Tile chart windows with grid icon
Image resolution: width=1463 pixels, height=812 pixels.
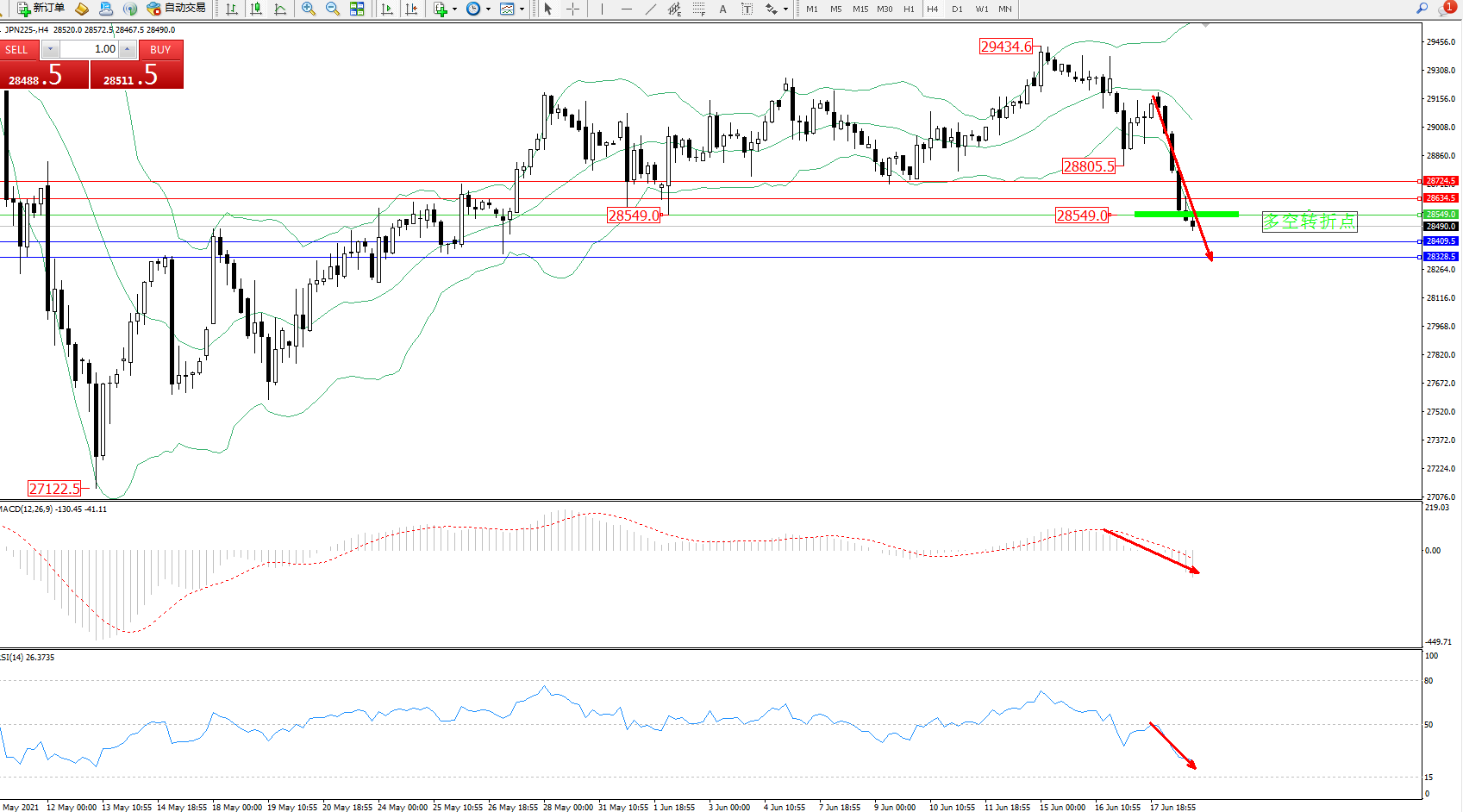point(357,9)
